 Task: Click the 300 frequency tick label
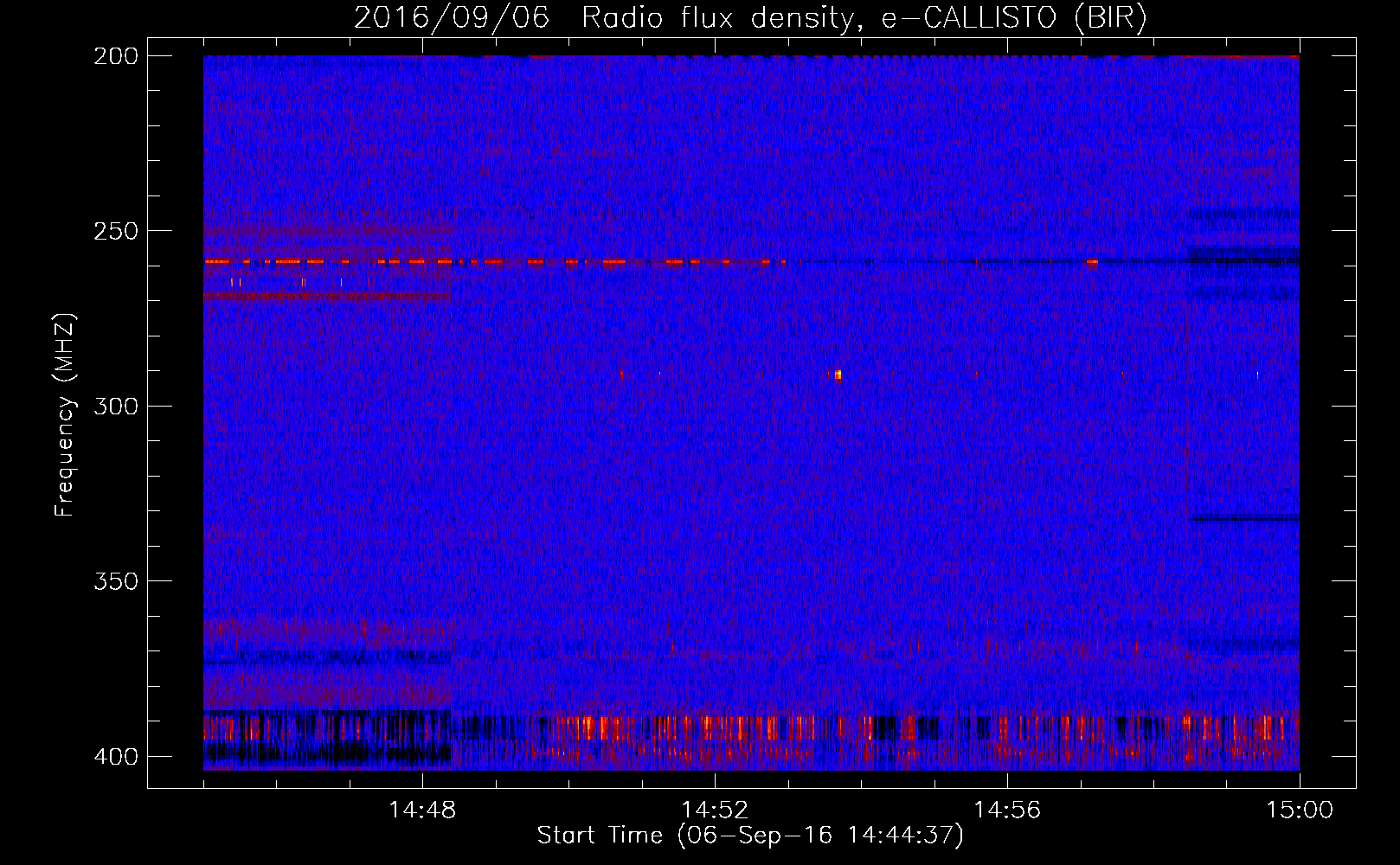115,407
